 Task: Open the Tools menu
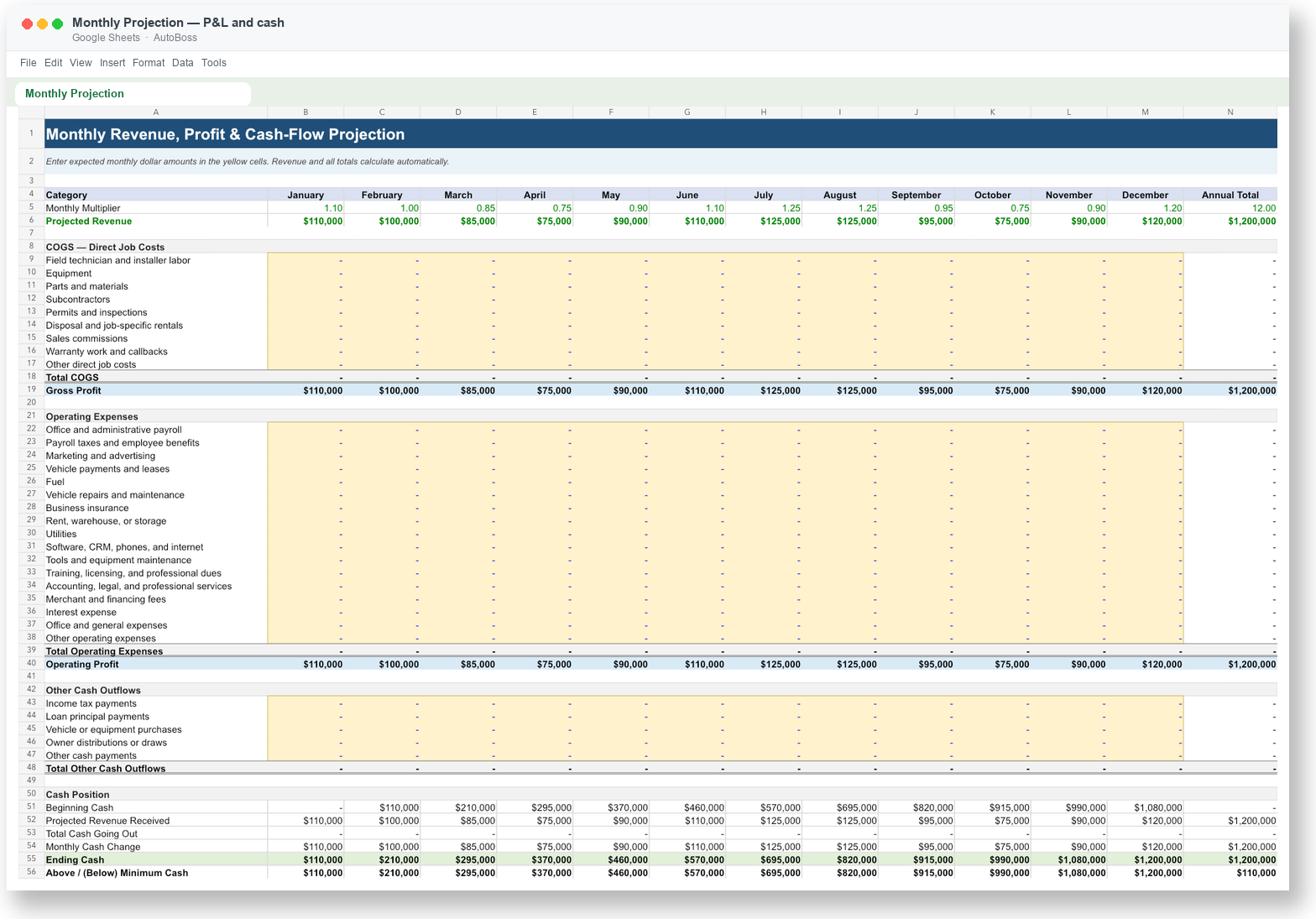tap(214, 63)
